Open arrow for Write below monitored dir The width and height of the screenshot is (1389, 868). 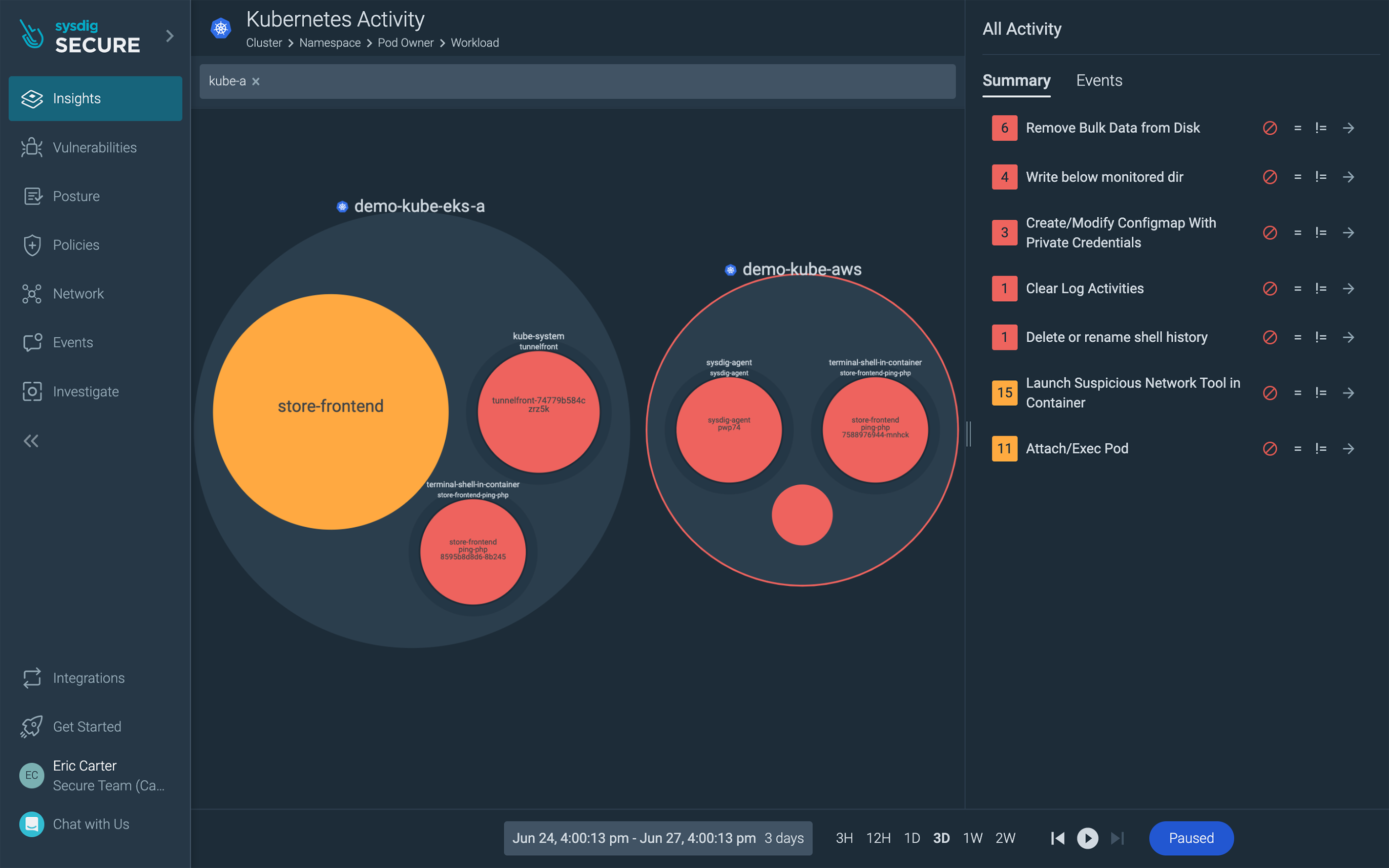click(x=1349, y=177)
